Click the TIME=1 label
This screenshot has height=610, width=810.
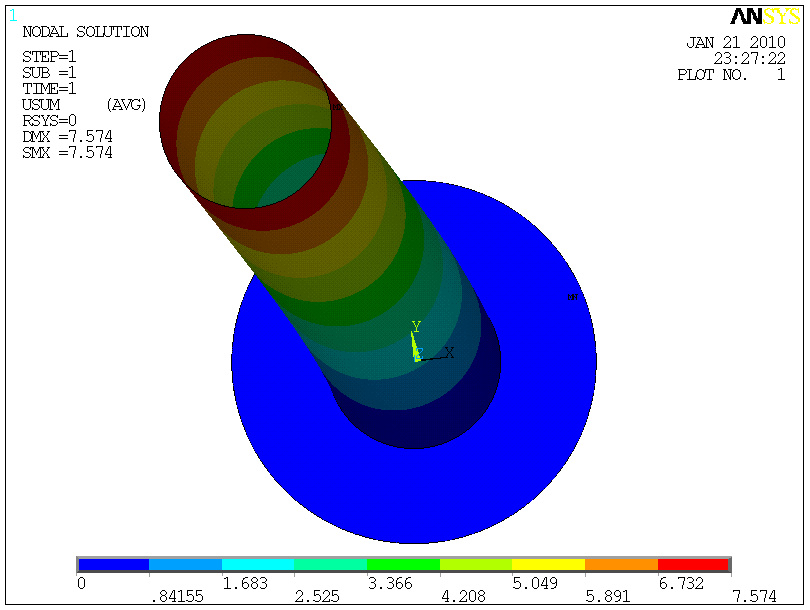click(x=49, y=88)
